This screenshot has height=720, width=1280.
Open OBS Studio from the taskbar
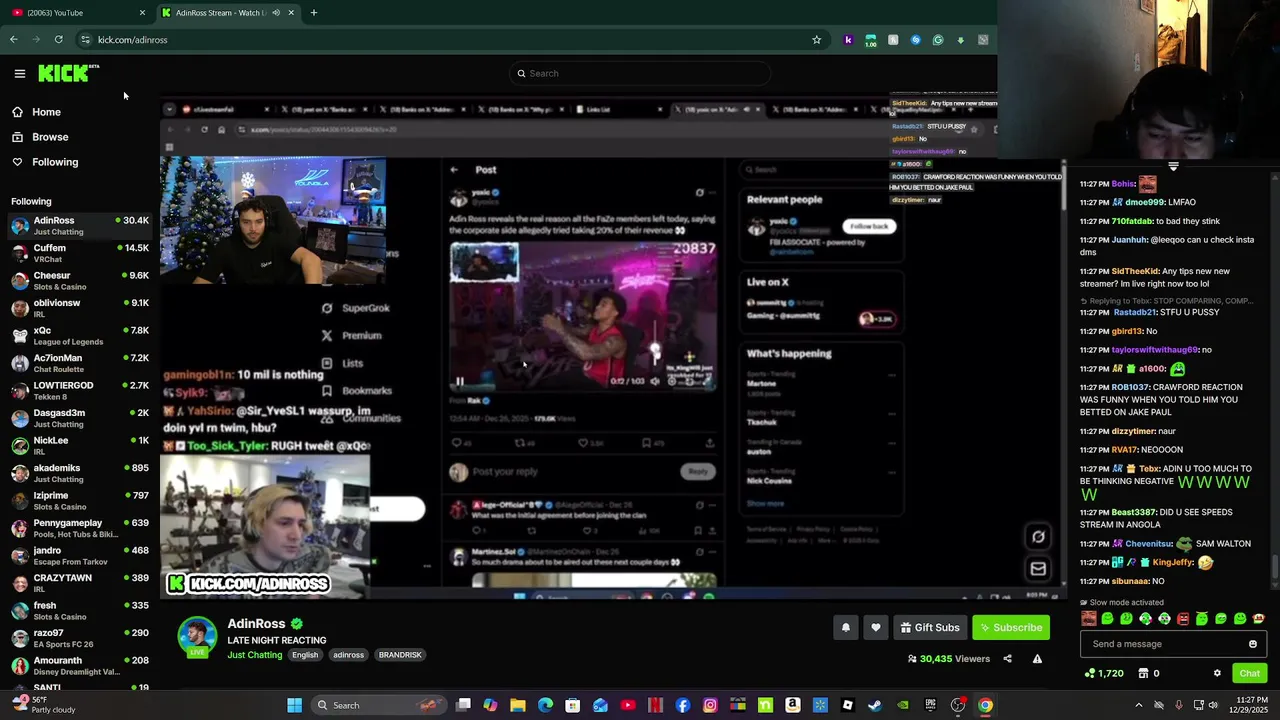coord(958,705)
